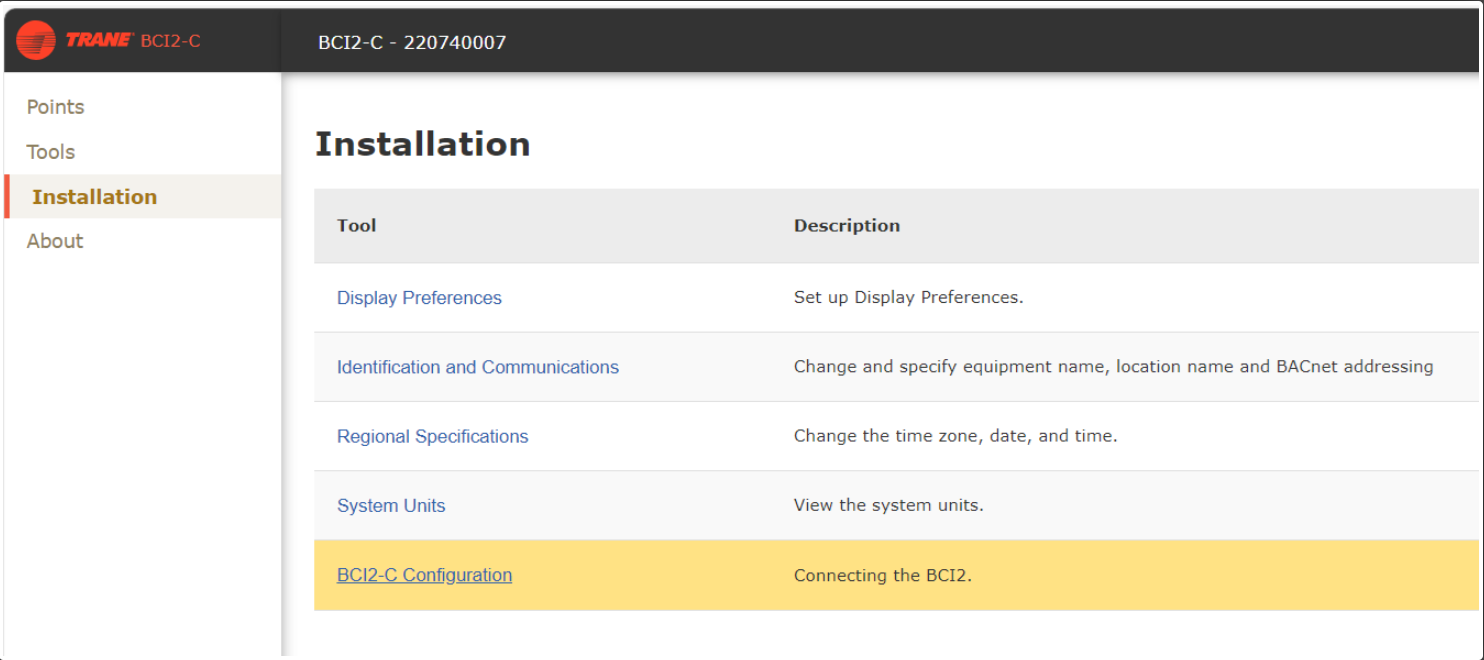Go to the About page
The image size is (1484, 660).
point(55,241)
